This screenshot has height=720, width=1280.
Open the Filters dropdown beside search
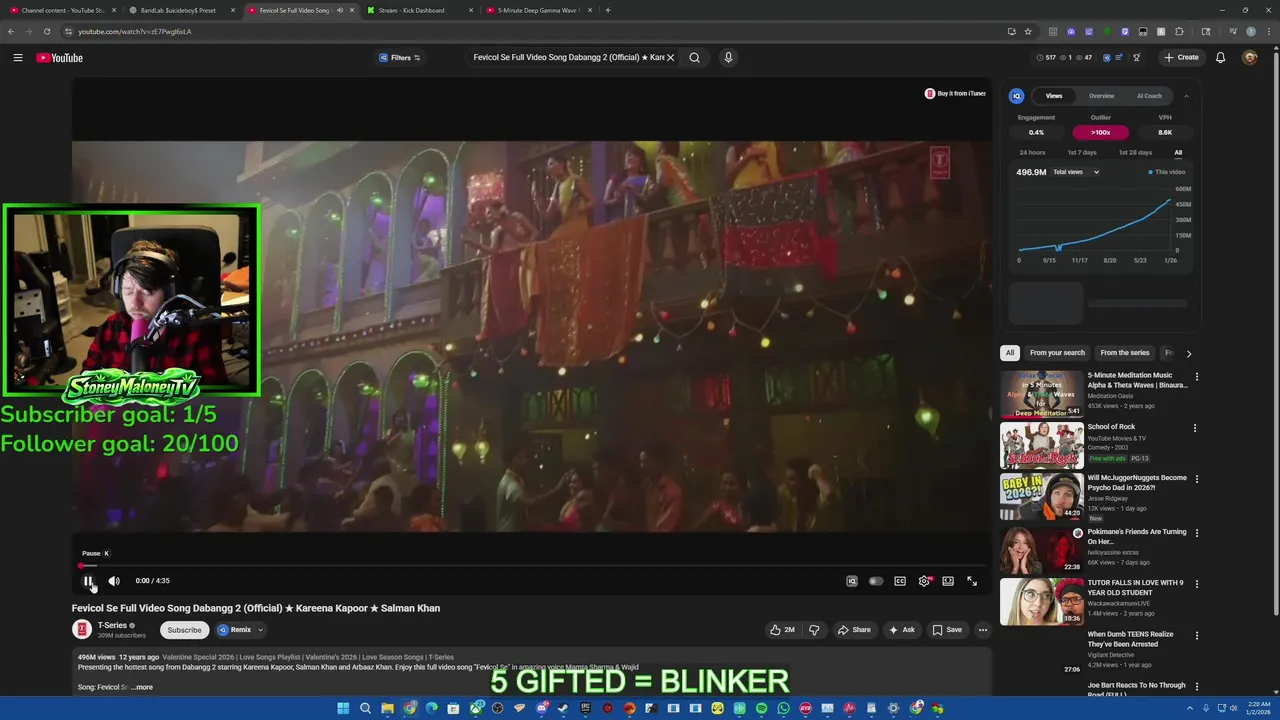[399, 58]
